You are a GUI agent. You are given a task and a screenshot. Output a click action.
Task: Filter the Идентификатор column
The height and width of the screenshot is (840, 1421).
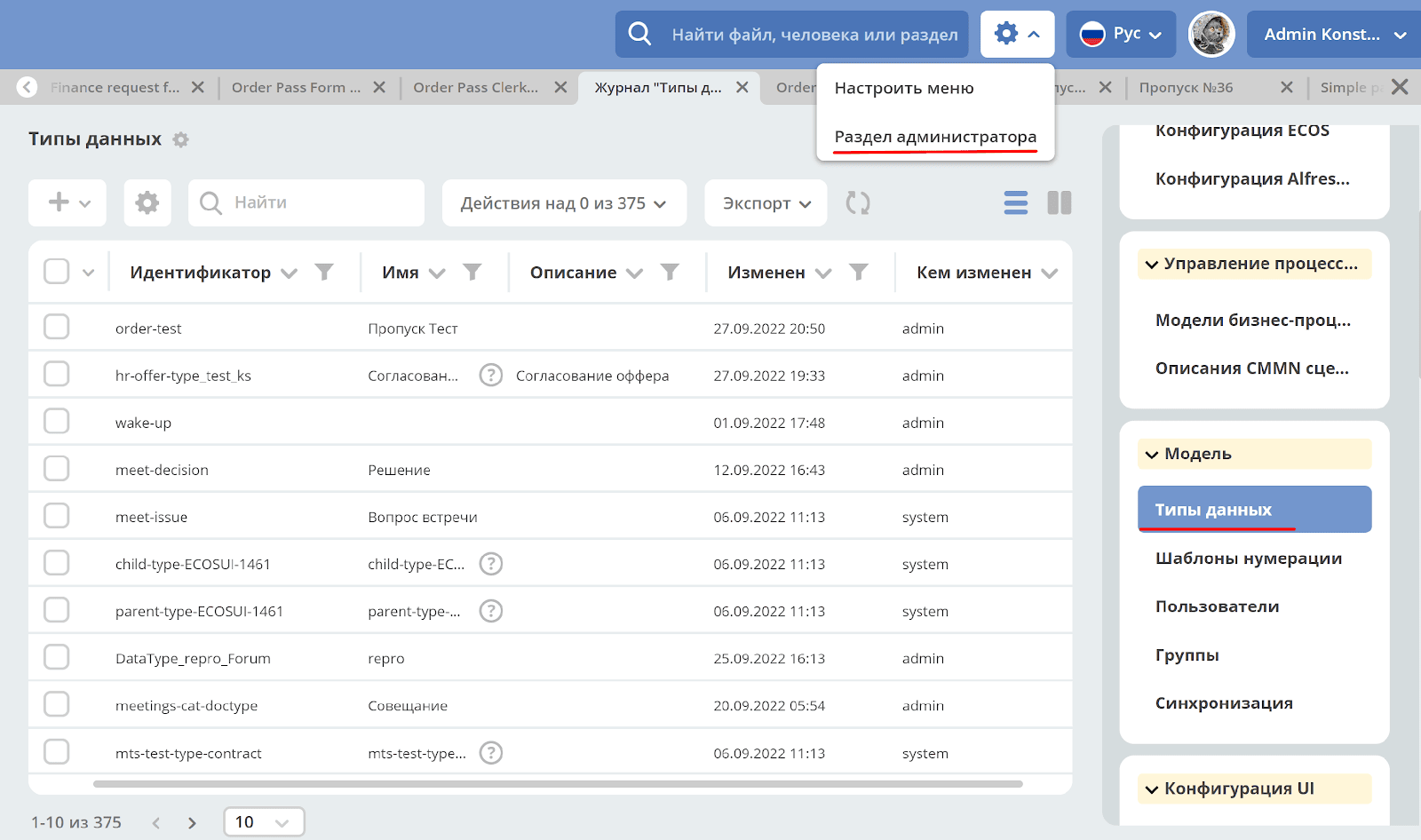click(325, 272)
